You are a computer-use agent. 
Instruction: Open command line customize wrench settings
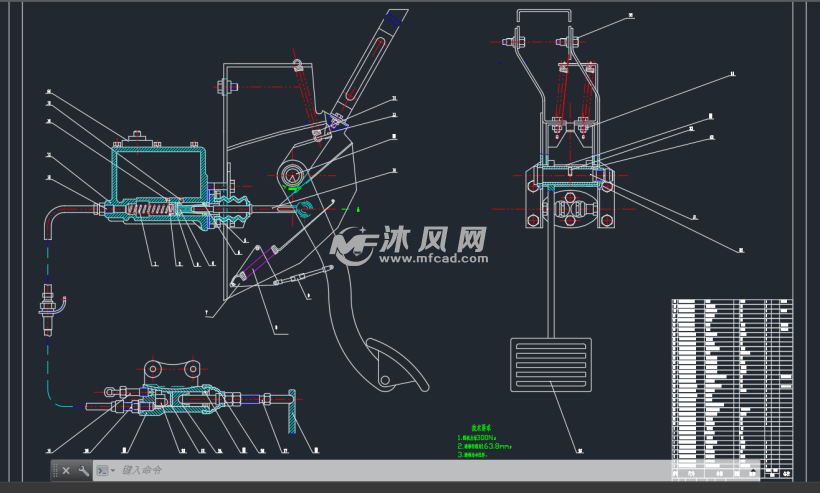84,470
